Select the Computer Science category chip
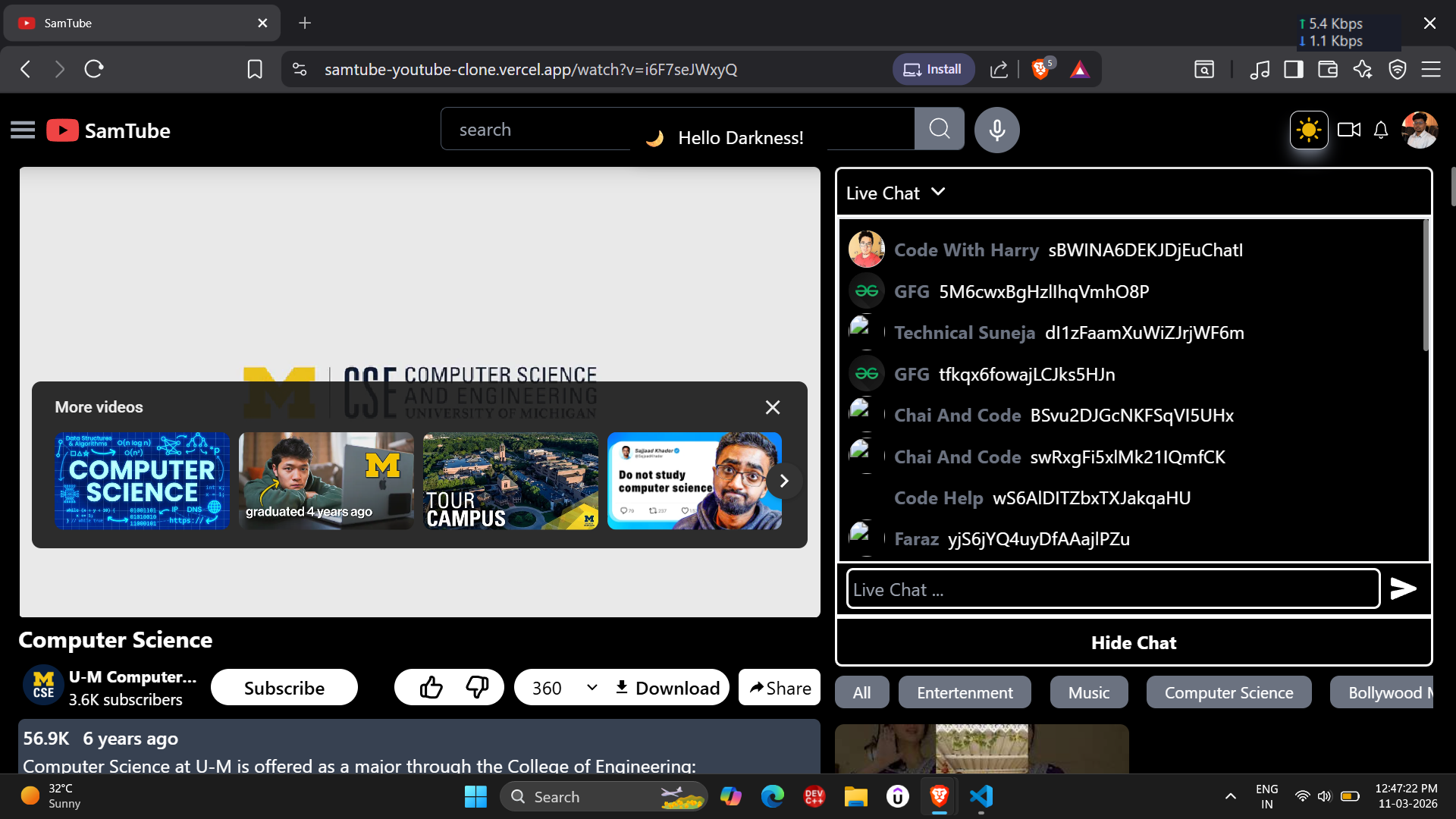The image size is (1456, 819). coord(1228,692)
